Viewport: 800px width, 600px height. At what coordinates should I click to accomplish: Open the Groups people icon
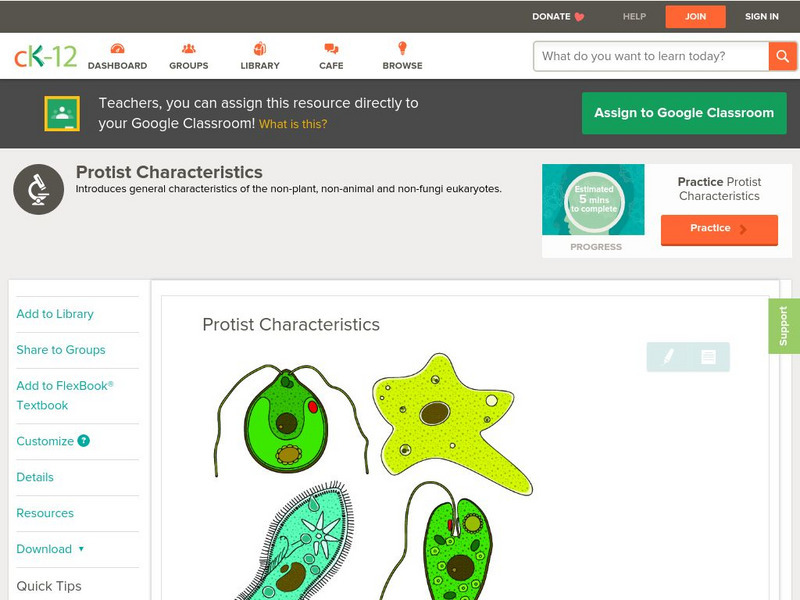click(188, 49)
